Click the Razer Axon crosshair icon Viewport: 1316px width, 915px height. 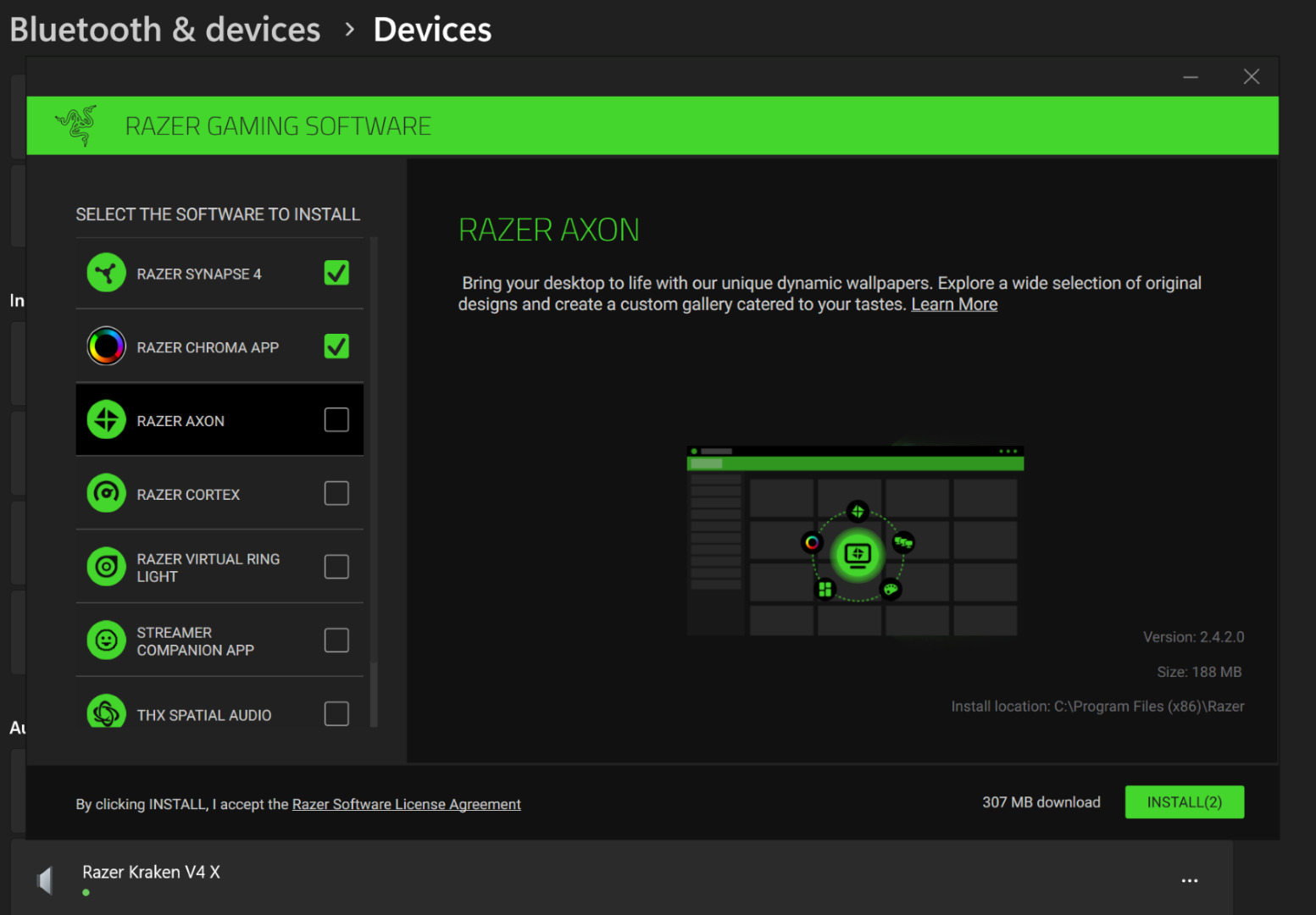(106, 420)
